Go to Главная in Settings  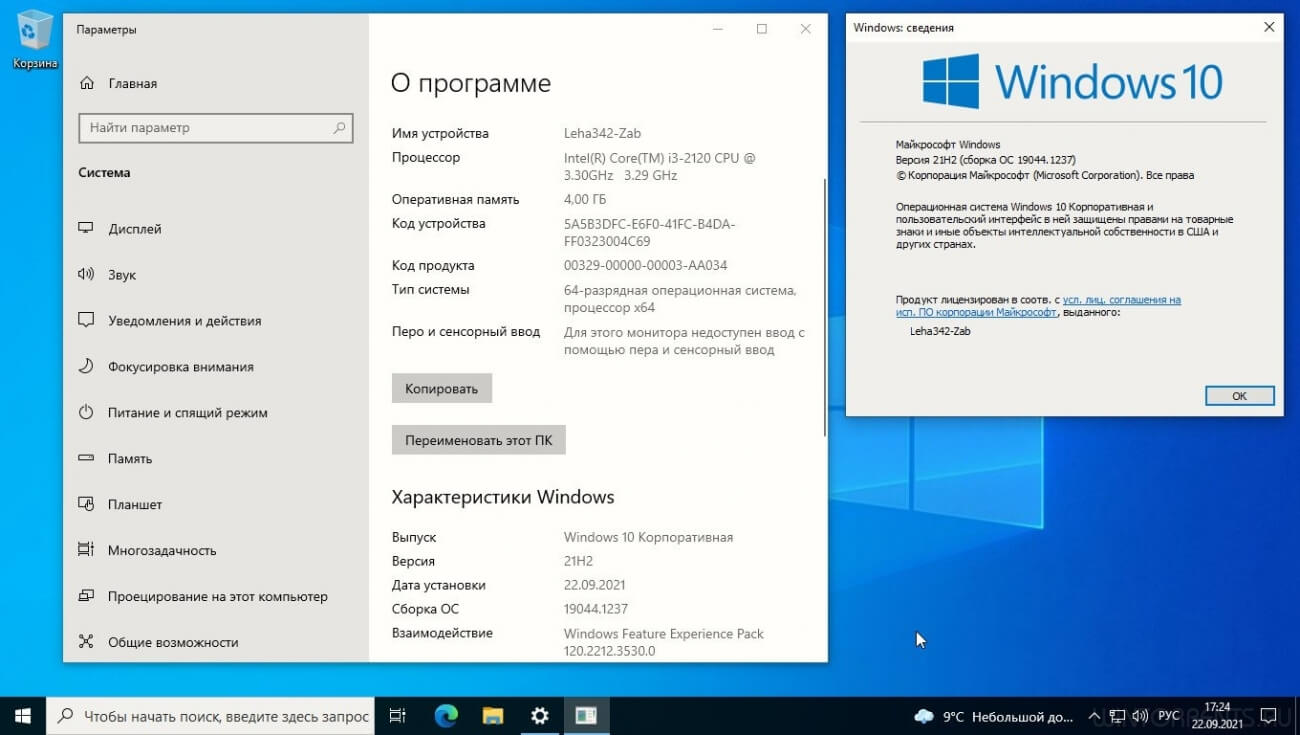[133, 84]
